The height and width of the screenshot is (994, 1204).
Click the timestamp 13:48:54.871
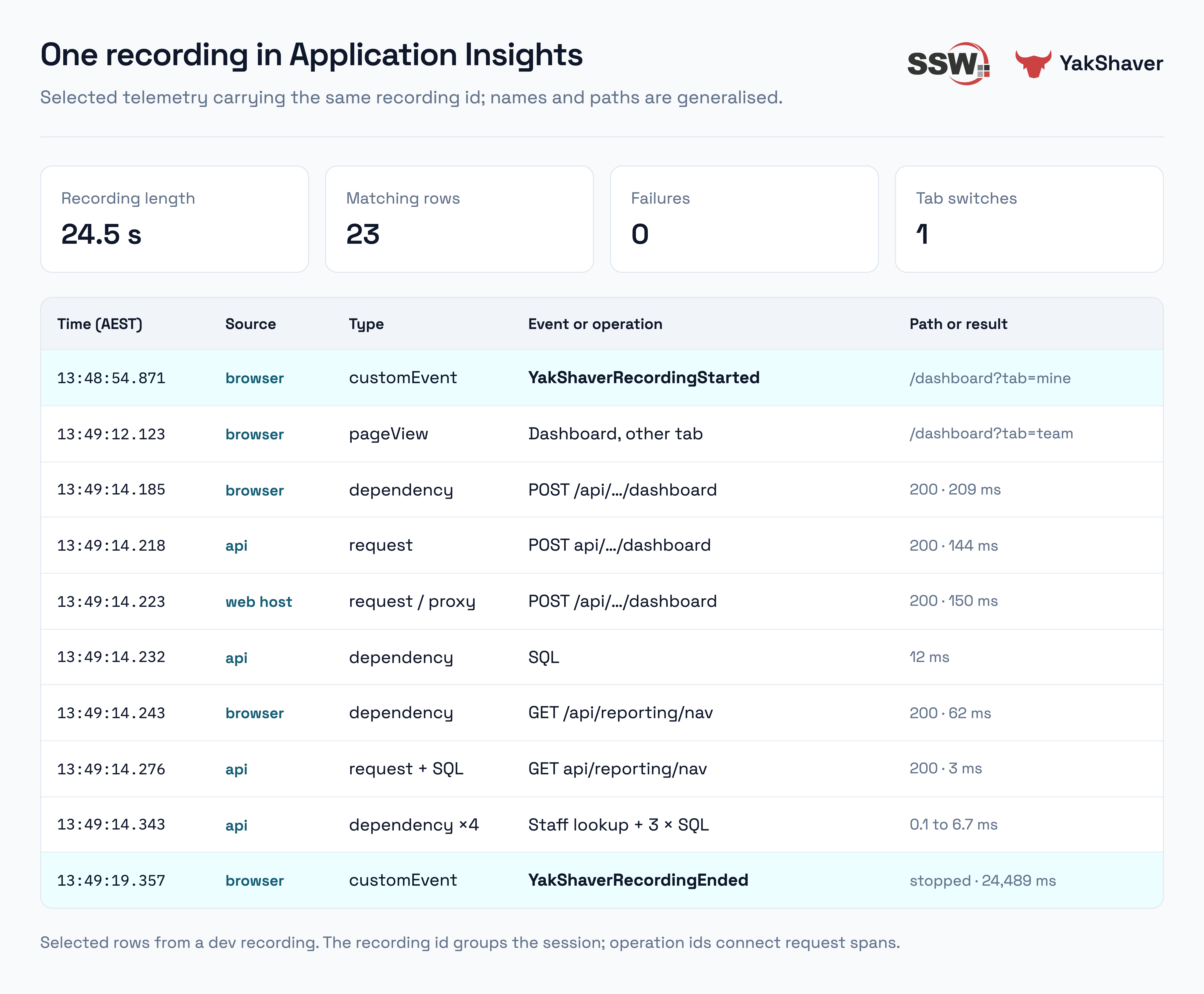coord(111,378)
